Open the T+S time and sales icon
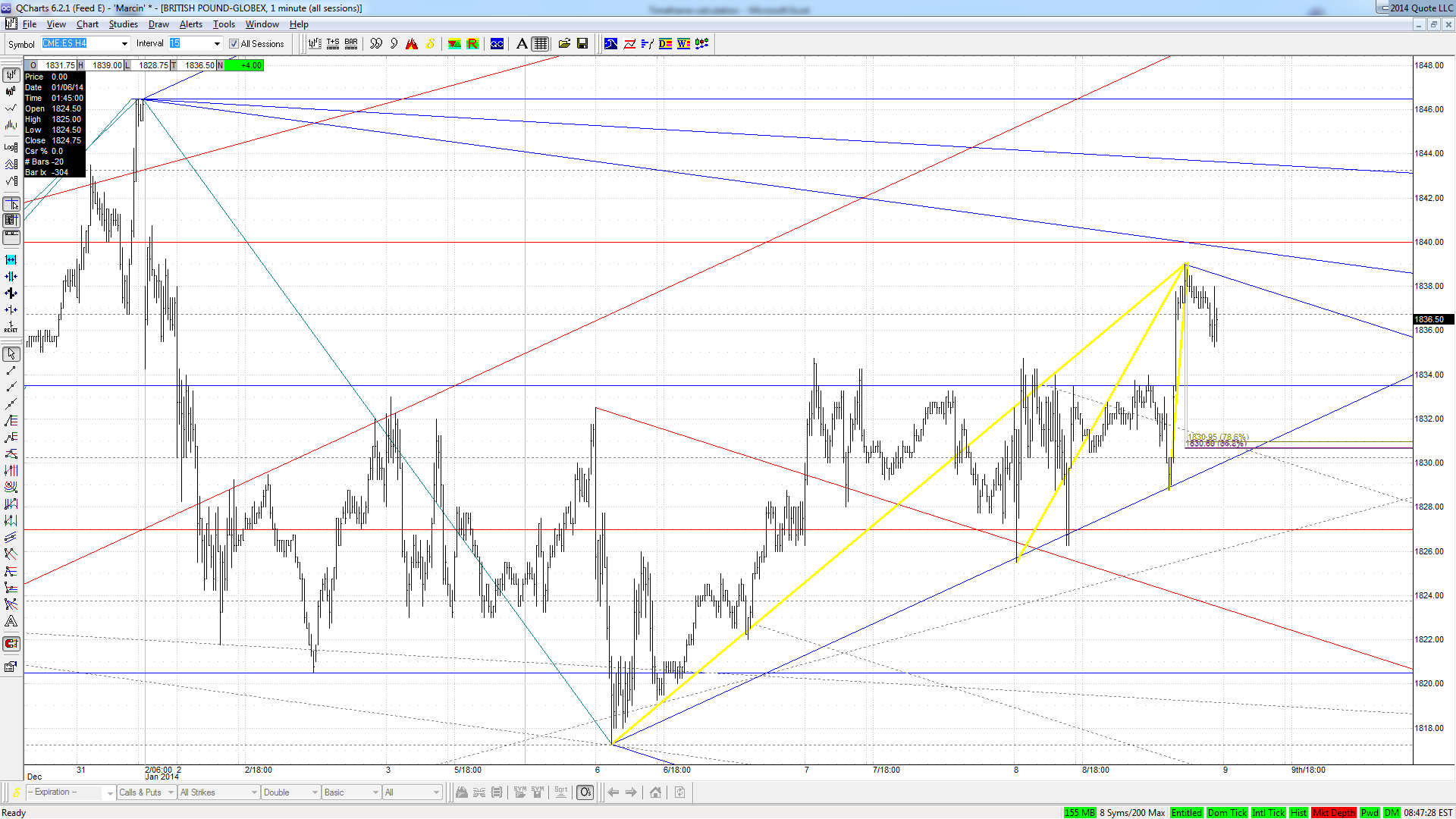This screenshot has height=819, width=1456. pos(333,44)
